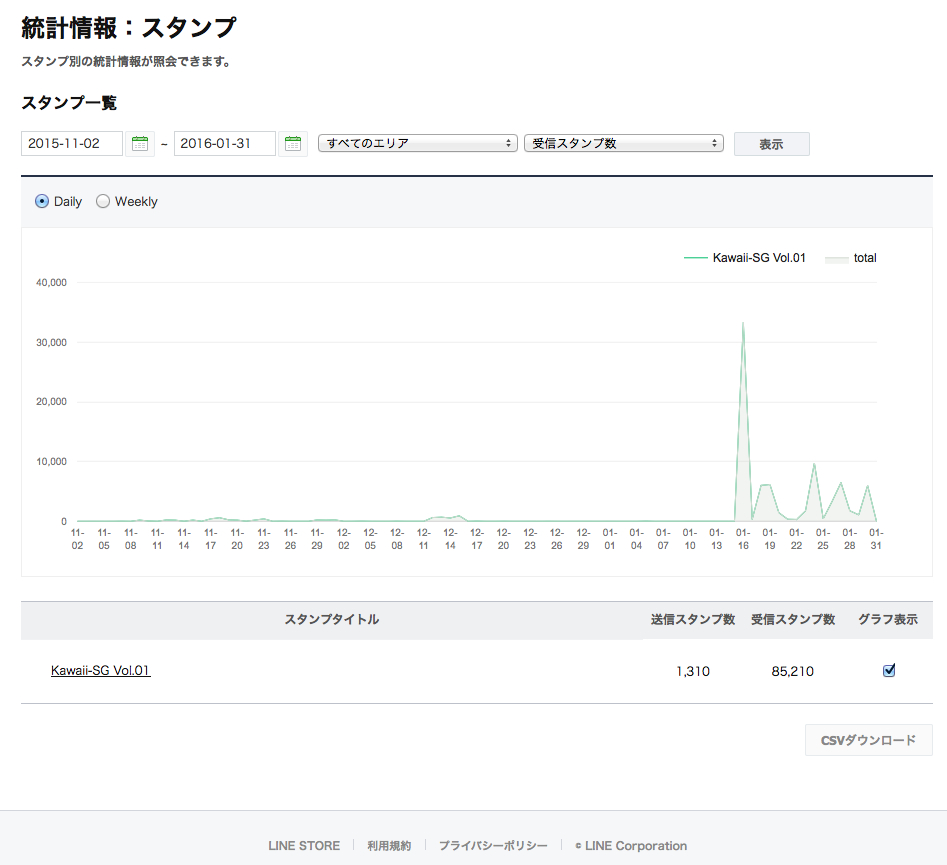Click the sent count value 1,310
This screenshot has height=865, width=947.
point(693,671)
